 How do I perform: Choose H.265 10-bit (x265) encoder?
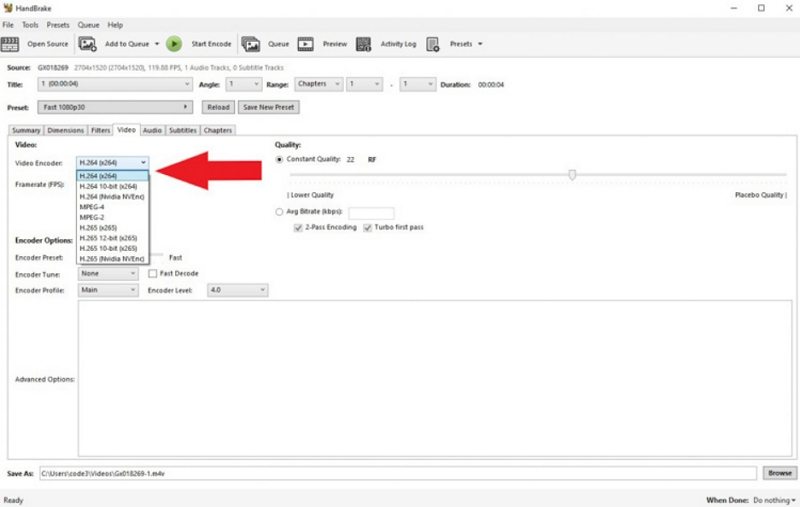click(x=113, y=248)
